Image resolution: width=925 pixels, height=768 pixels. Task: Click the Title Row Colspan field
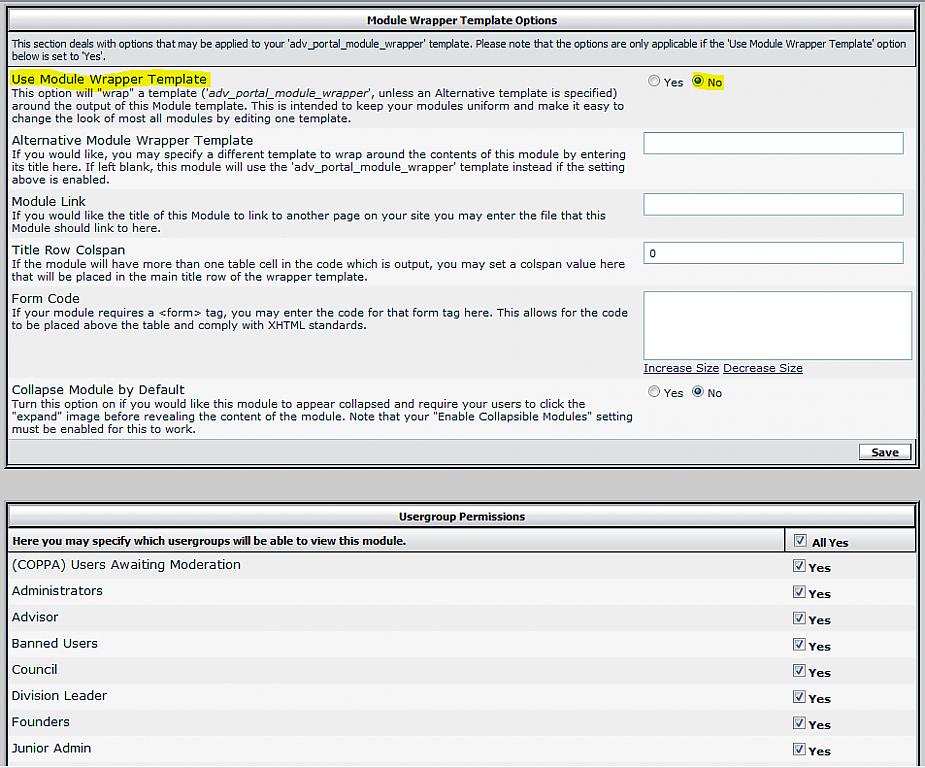point(773,253)
